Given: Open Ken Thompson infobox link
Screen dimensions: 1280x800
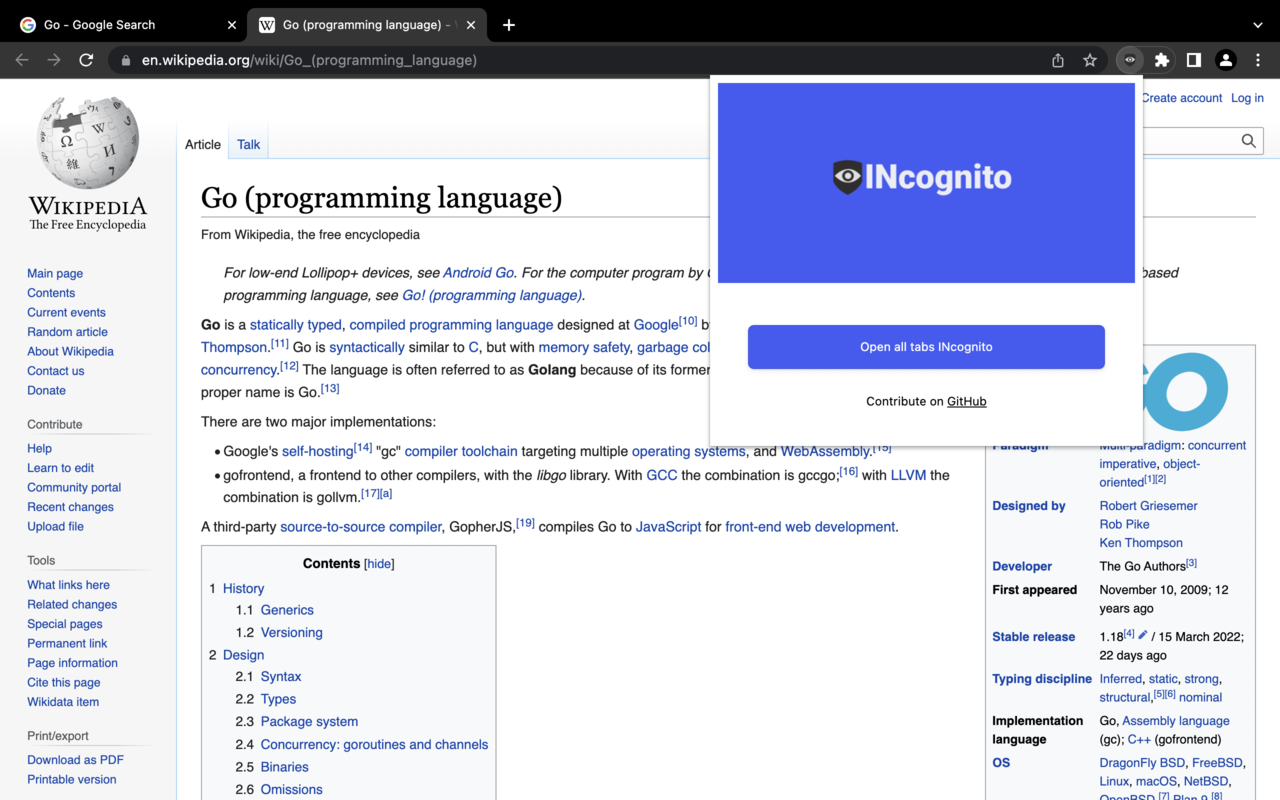Looking at the screenshot, I should (x=1141, y=543).
